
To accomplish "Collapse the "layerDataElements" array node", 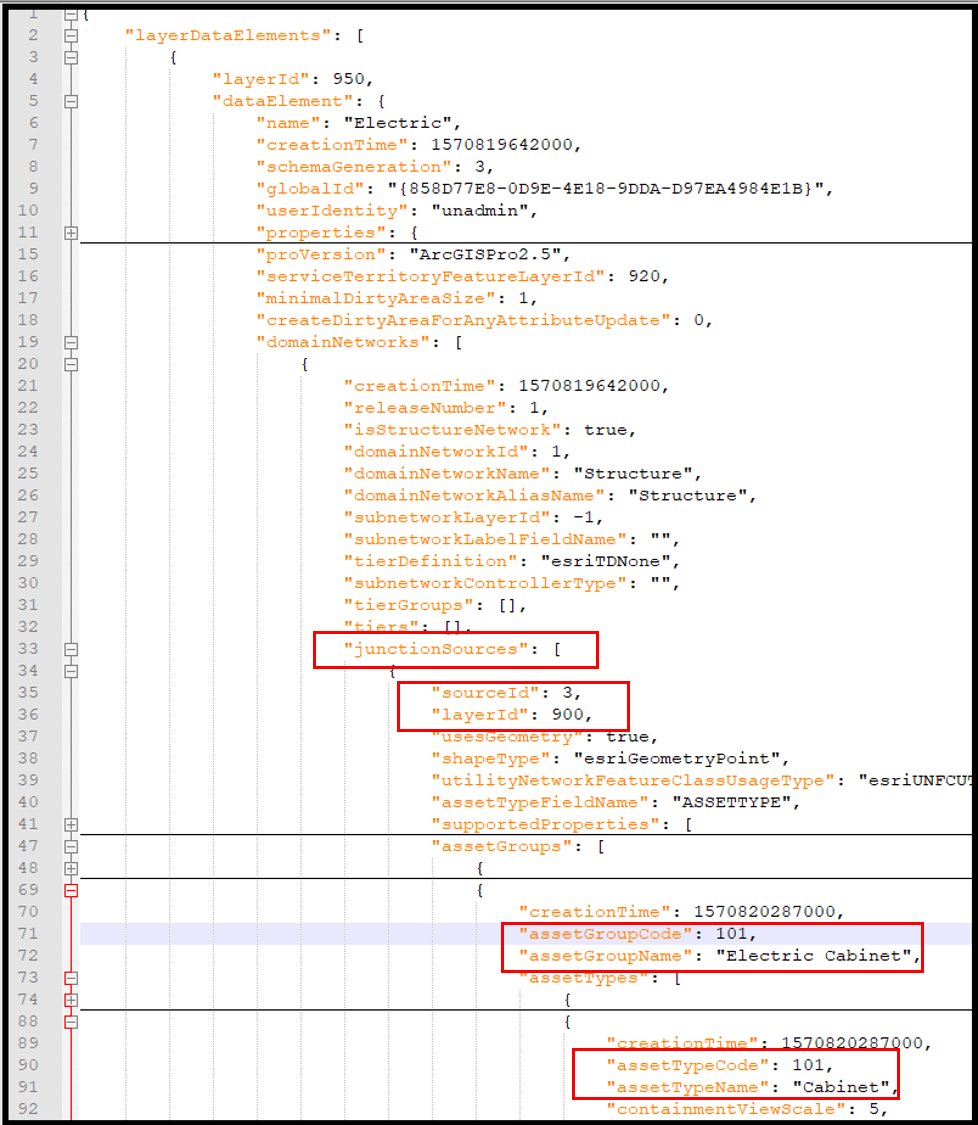I will click(x=69, y=34).
